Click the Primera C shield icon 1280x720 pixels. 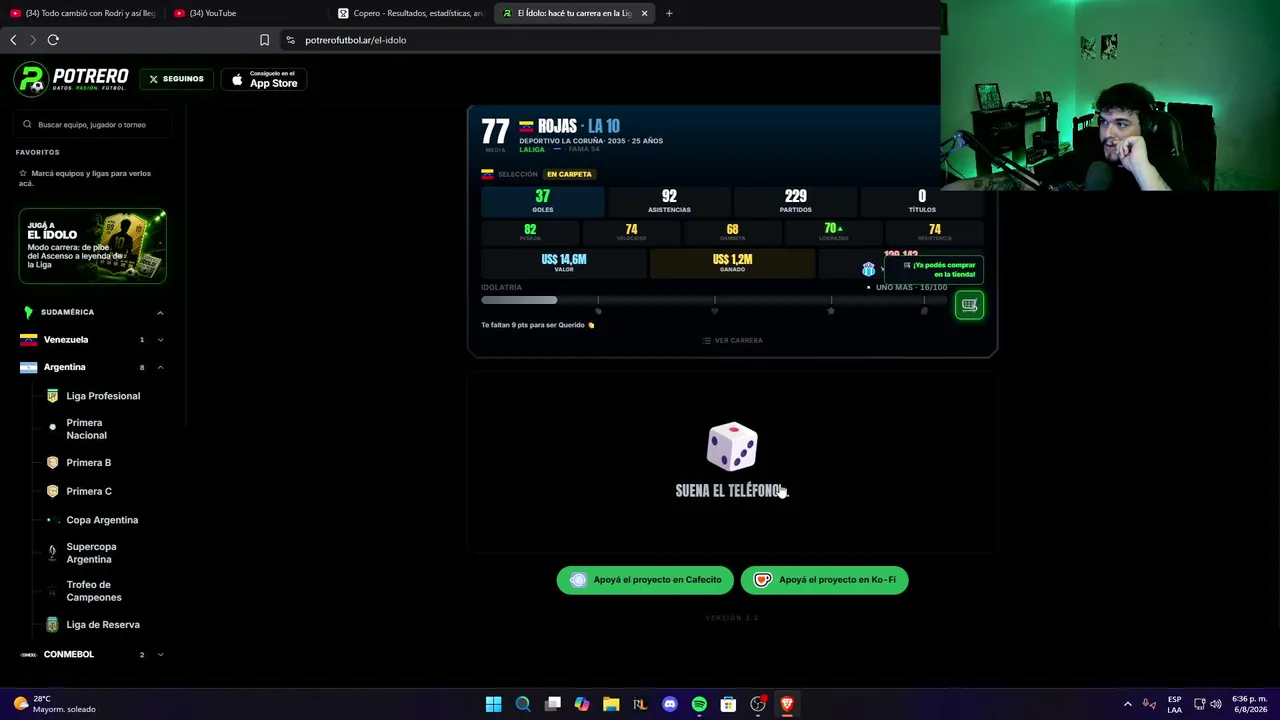pyautogui.click(x=52, y=492)
